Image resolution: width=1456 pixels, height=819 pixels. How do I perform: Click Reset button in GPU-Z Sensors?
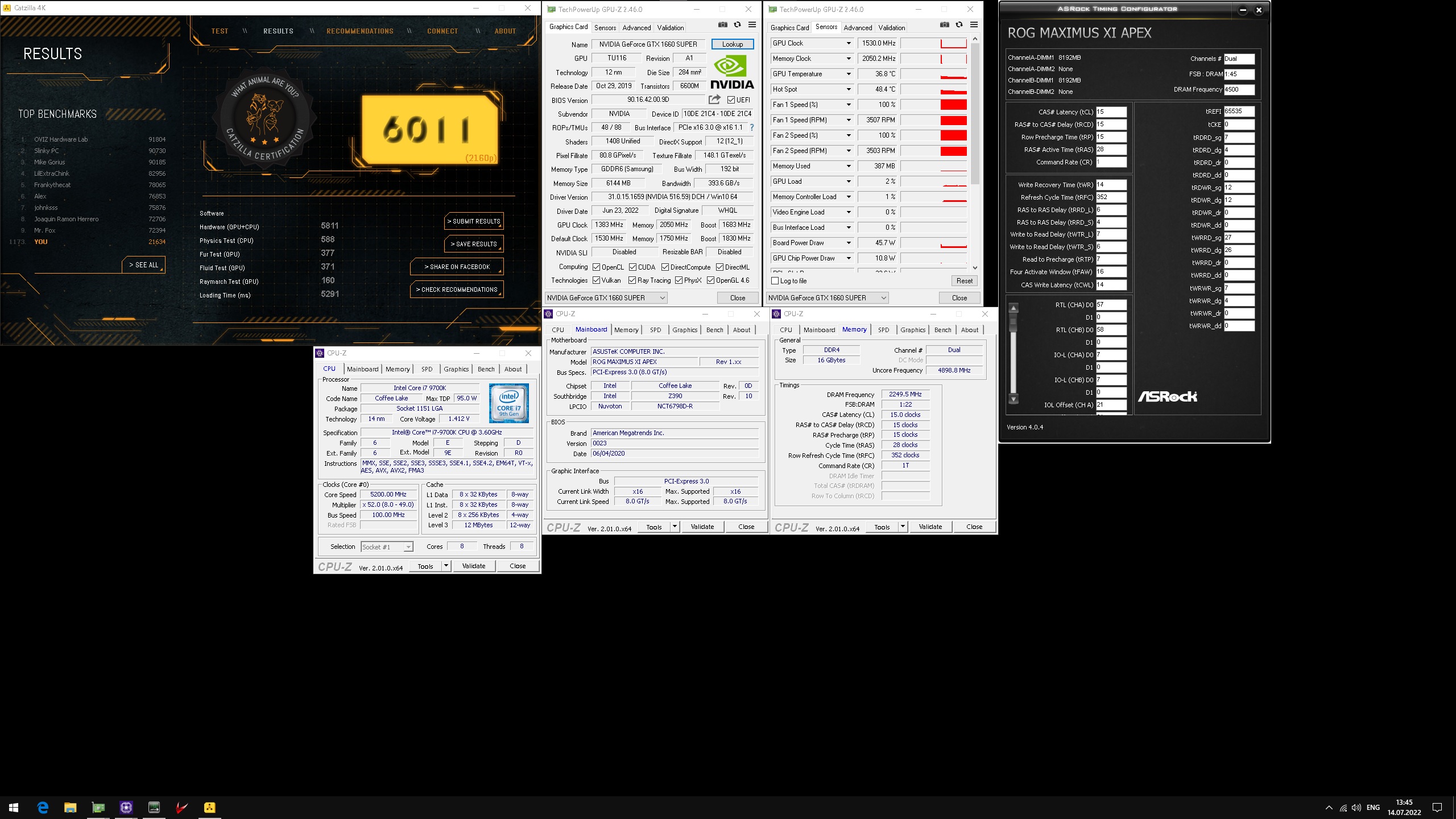point(964,281)
